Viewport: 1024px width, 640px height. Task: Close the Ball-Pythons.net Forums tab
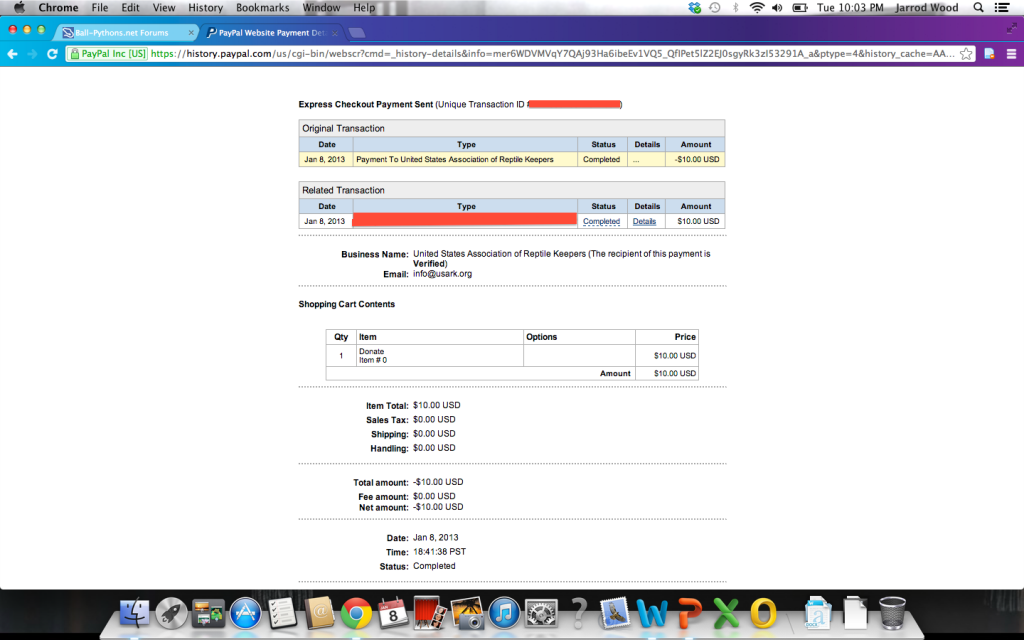tap(191, 33)
